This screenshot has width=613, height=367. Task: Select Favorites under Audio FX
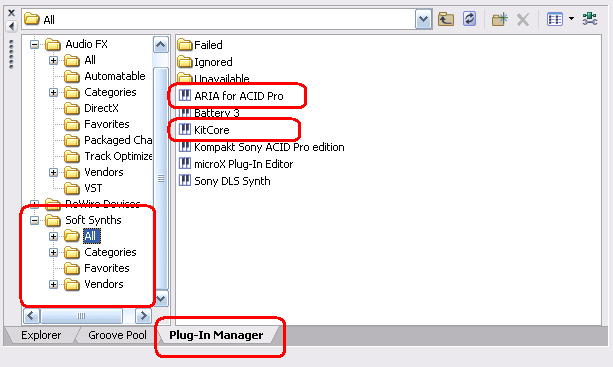[106, 124]
